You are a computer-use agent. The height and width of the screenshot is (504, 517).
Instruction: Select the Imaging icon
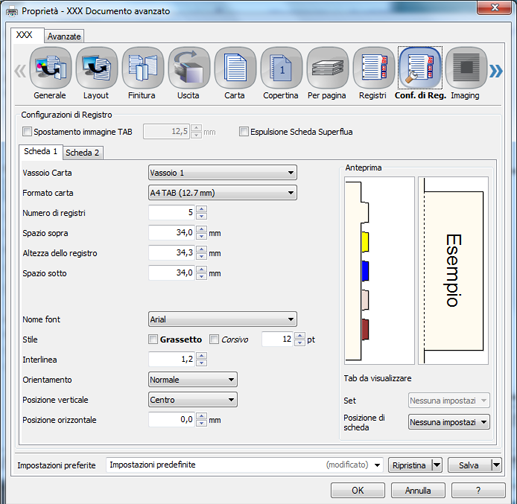(466, 68)
